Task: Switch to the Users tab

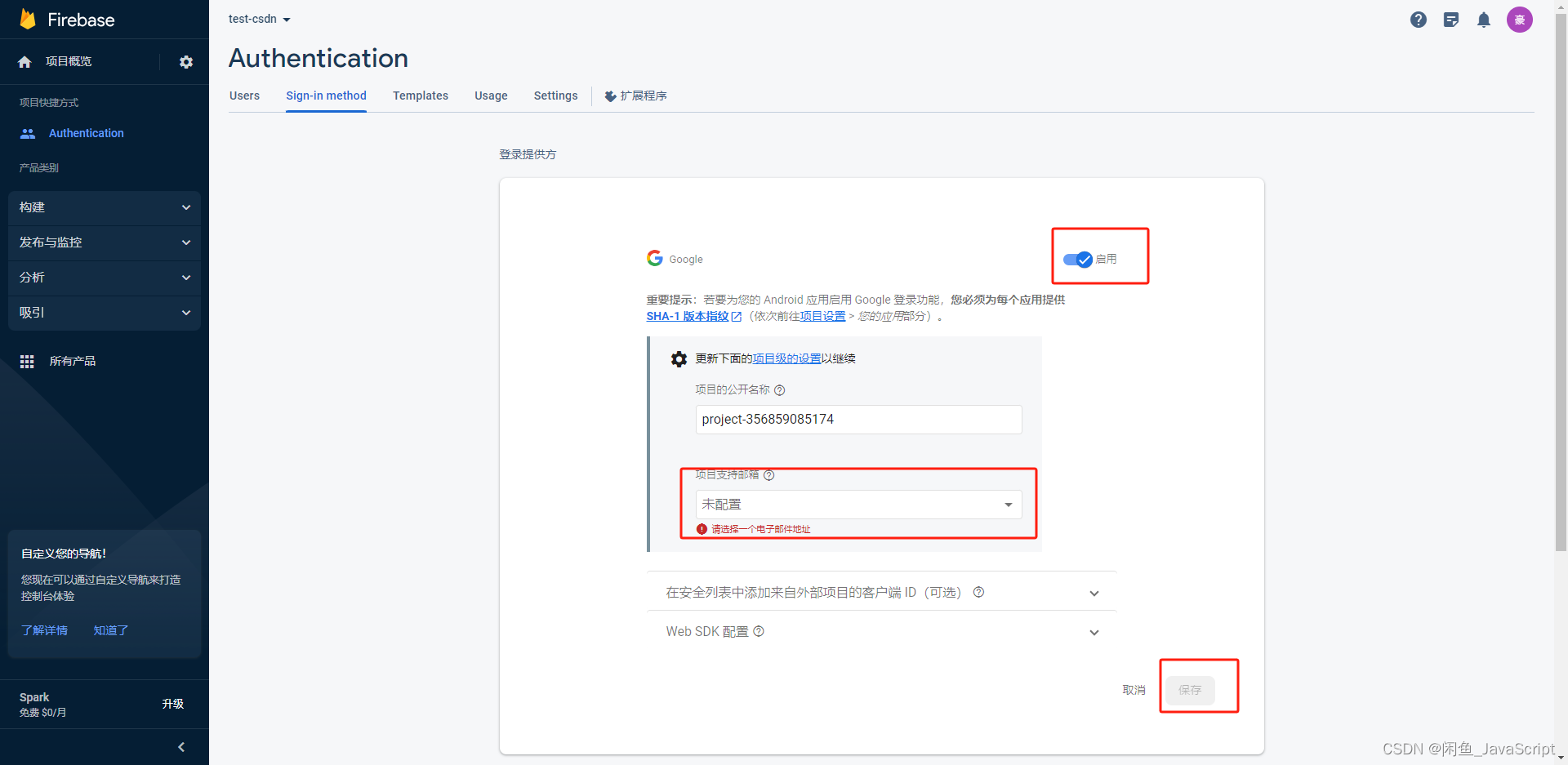Action: click(x=244, y=96)
